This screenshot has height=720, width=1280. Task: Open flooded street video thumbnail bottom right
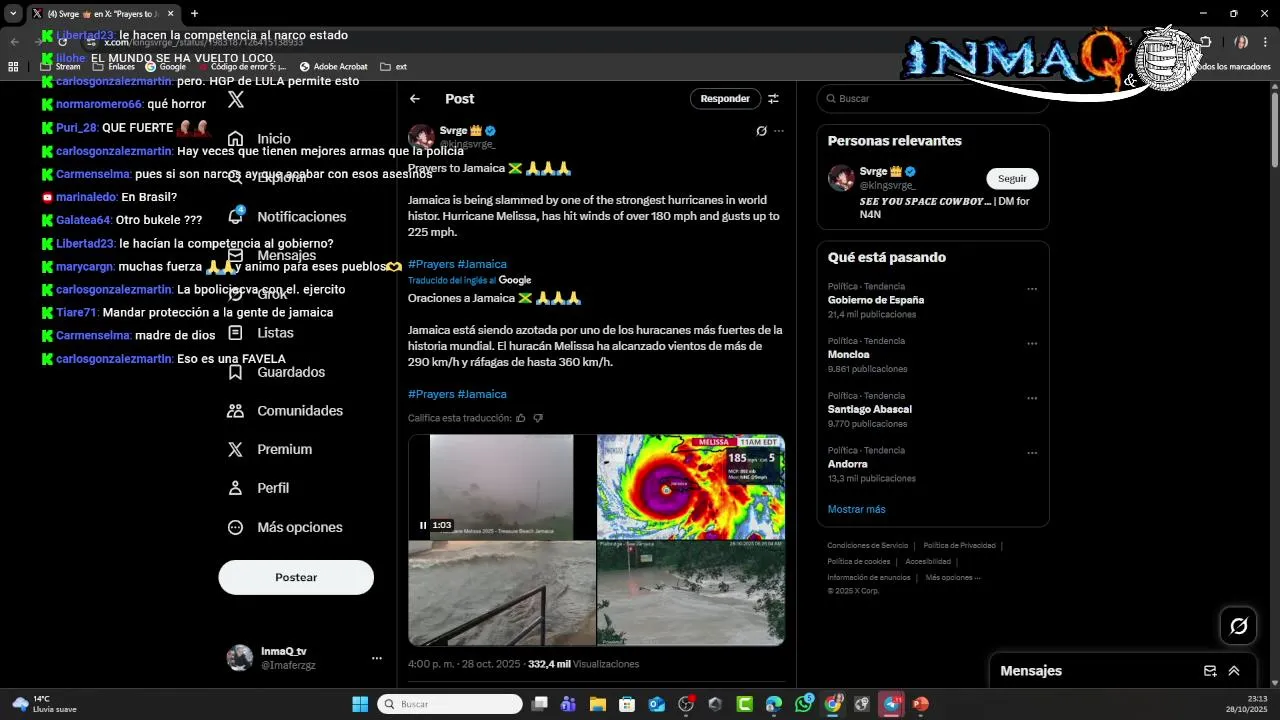(691, 594)
